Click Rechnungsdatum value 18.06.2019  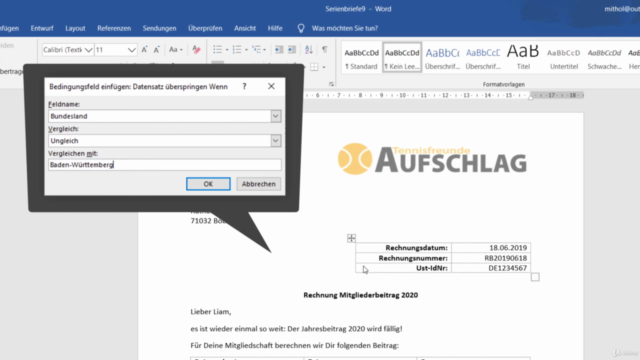click(x=508, y=247)
